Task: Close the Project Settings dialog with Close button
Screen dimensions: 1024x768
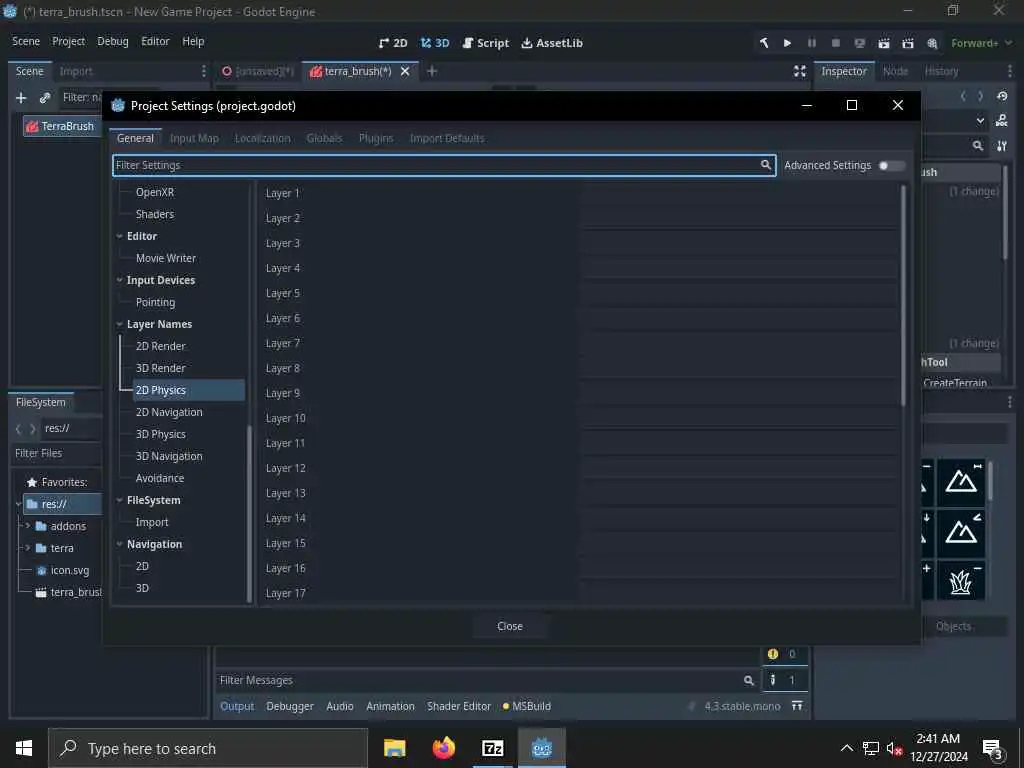Action: [510, 626]
